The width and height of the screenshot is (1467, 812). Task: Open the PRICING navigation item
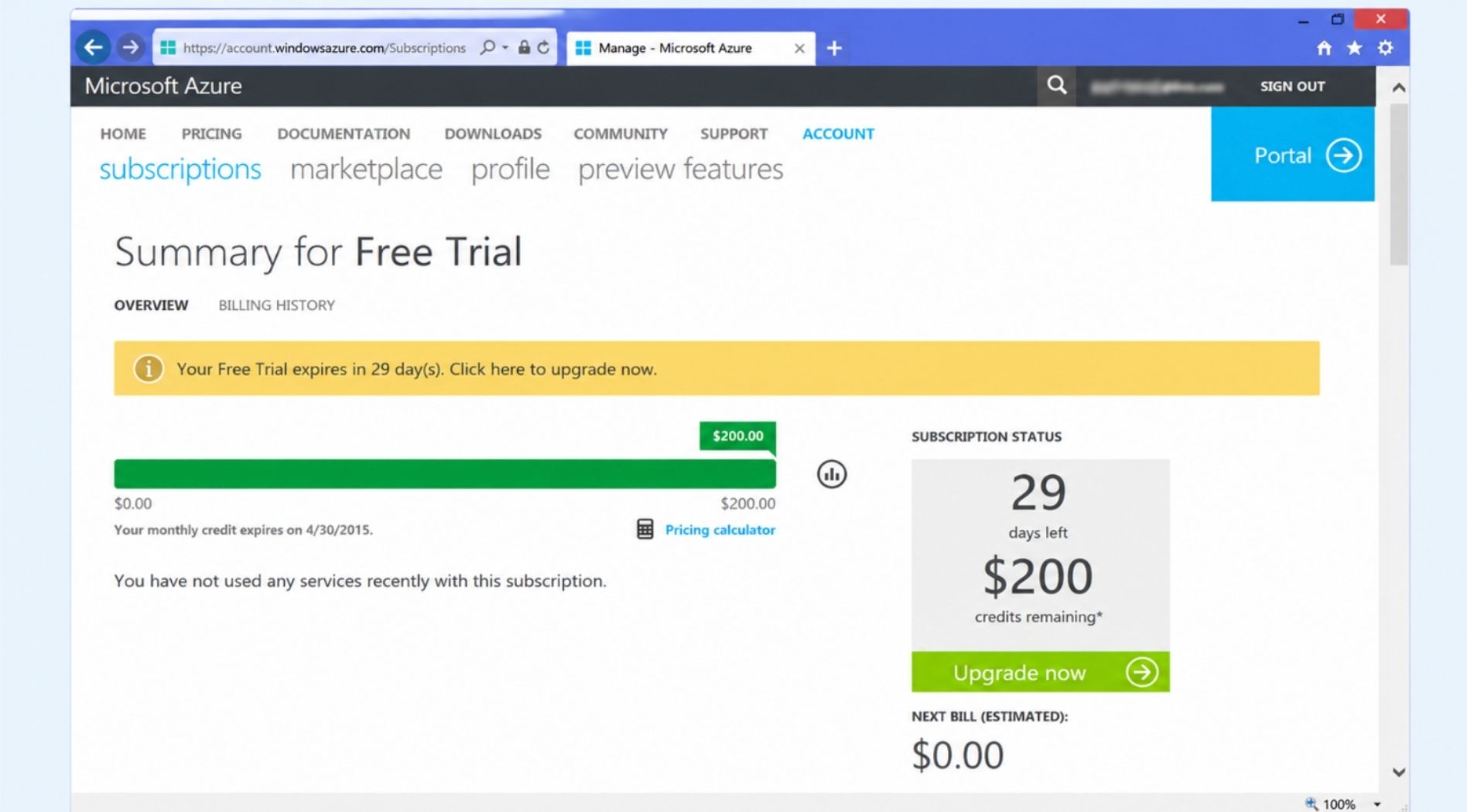tap(211, 134)
